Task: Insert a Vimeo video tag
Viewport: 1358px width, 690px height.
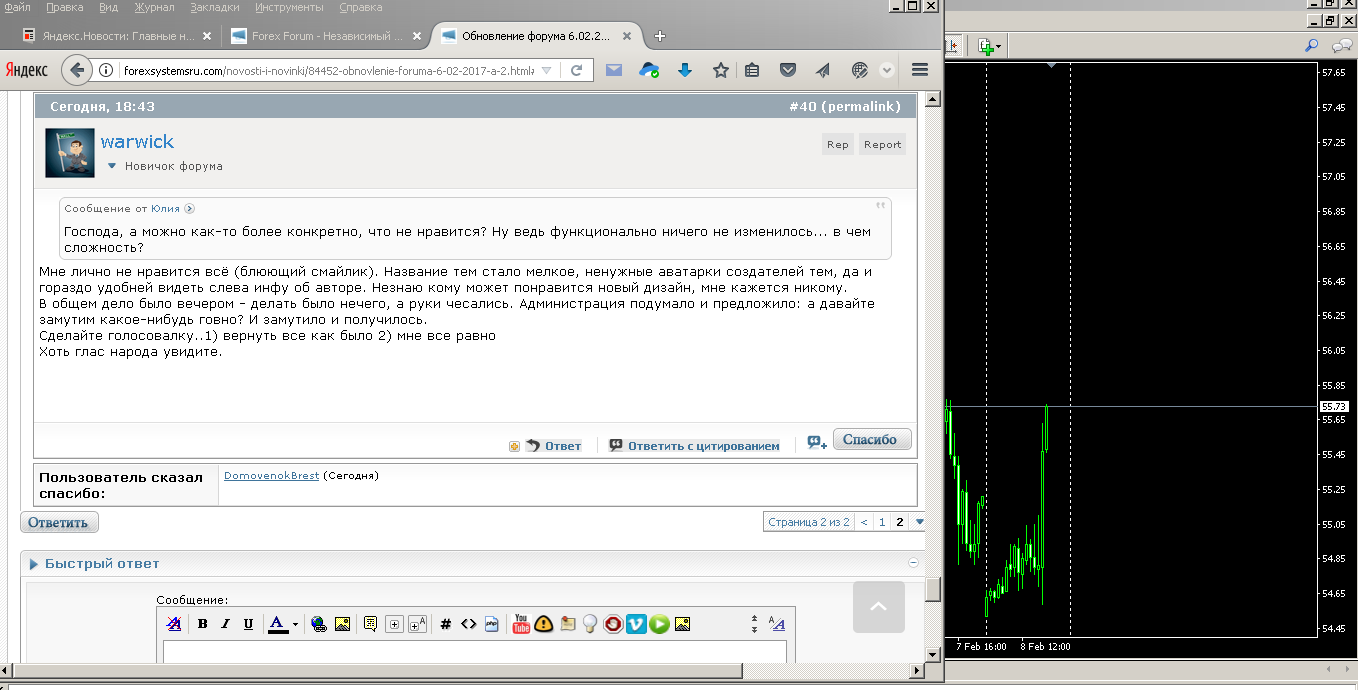Action: click(x=636, y=624)
